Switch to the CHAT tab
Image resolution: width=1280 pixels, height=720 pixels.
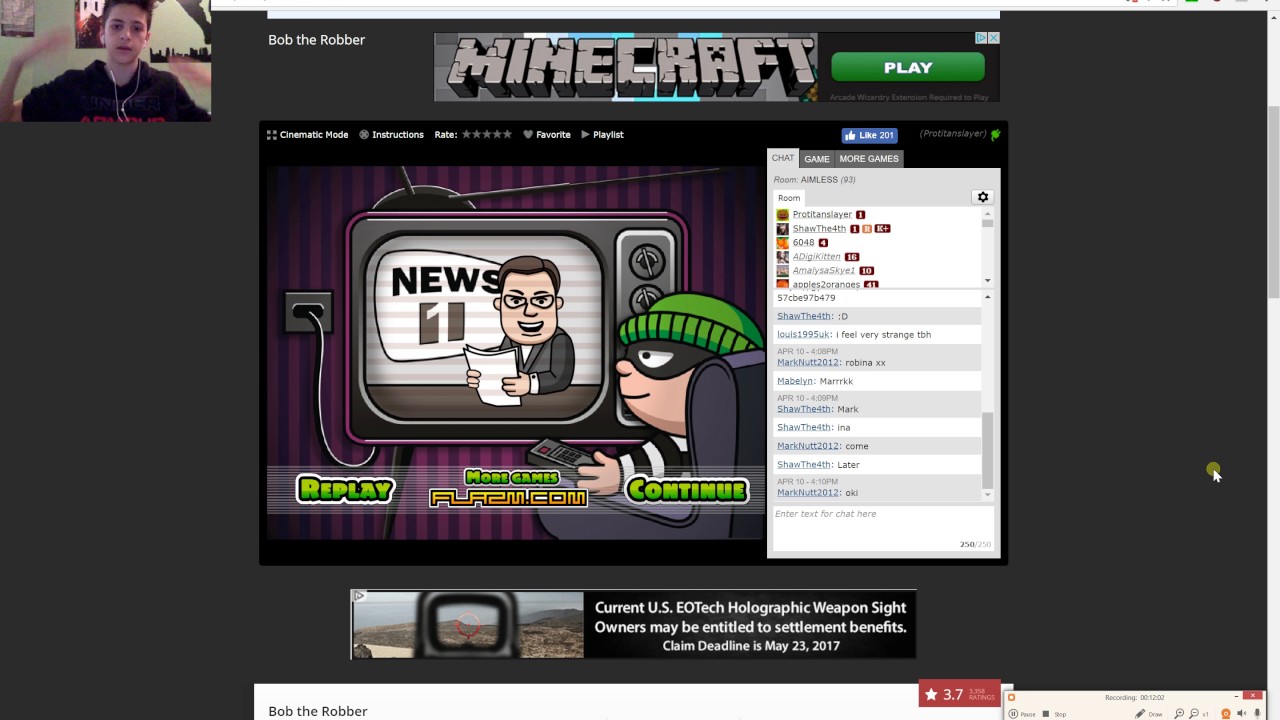(783, 158)
